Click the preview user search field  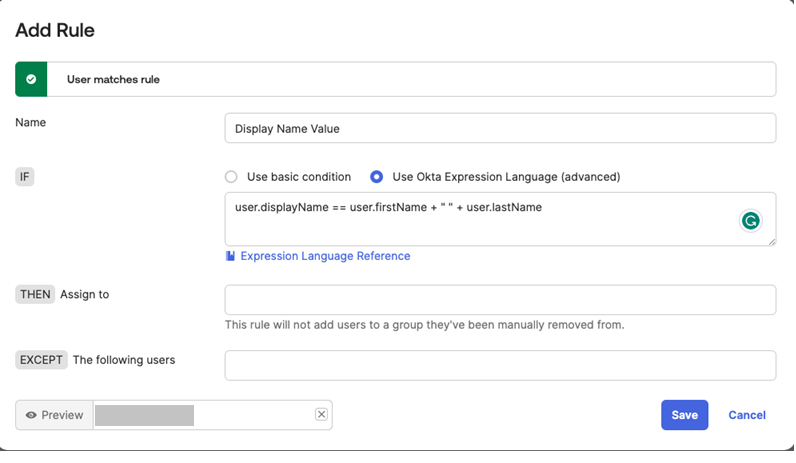click(203, 415)
